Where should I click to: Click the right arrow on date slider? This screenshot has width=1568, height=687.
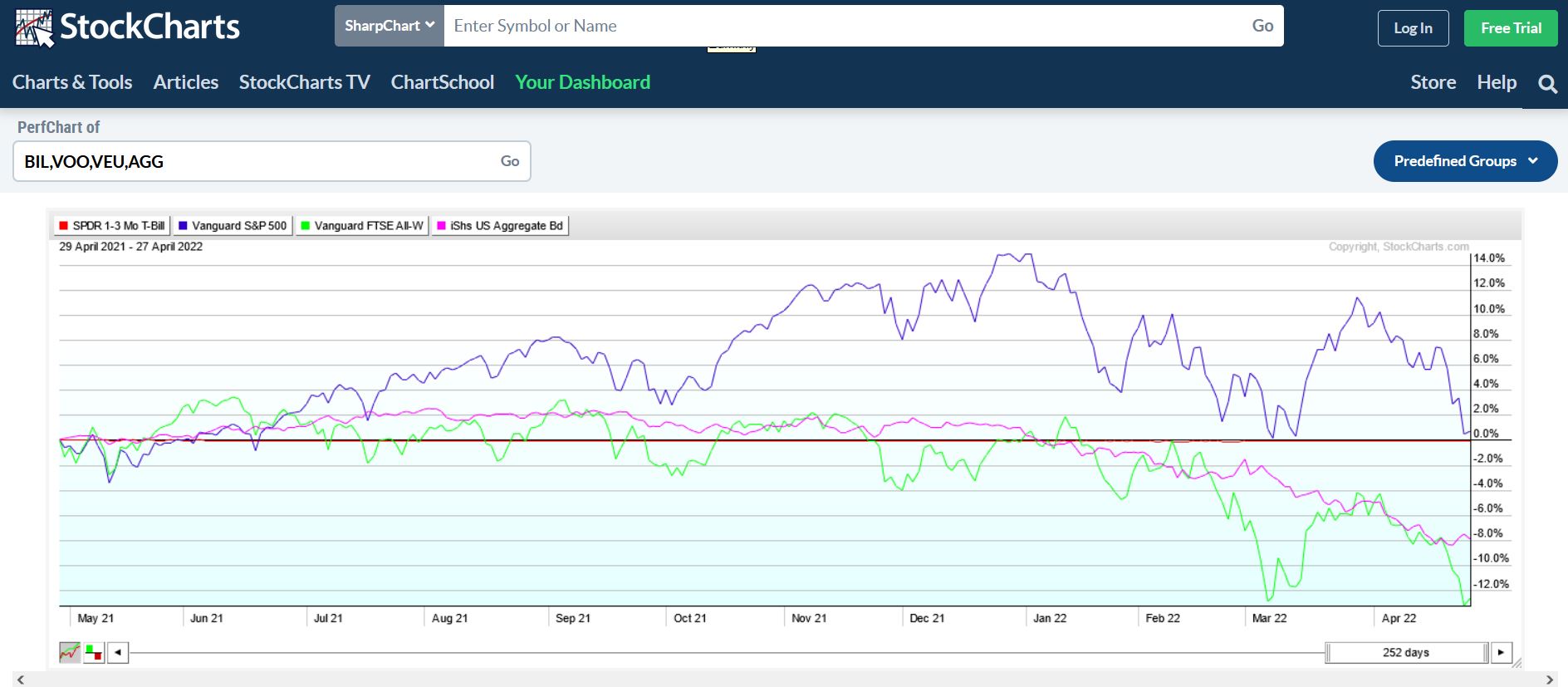[1500, 653]
